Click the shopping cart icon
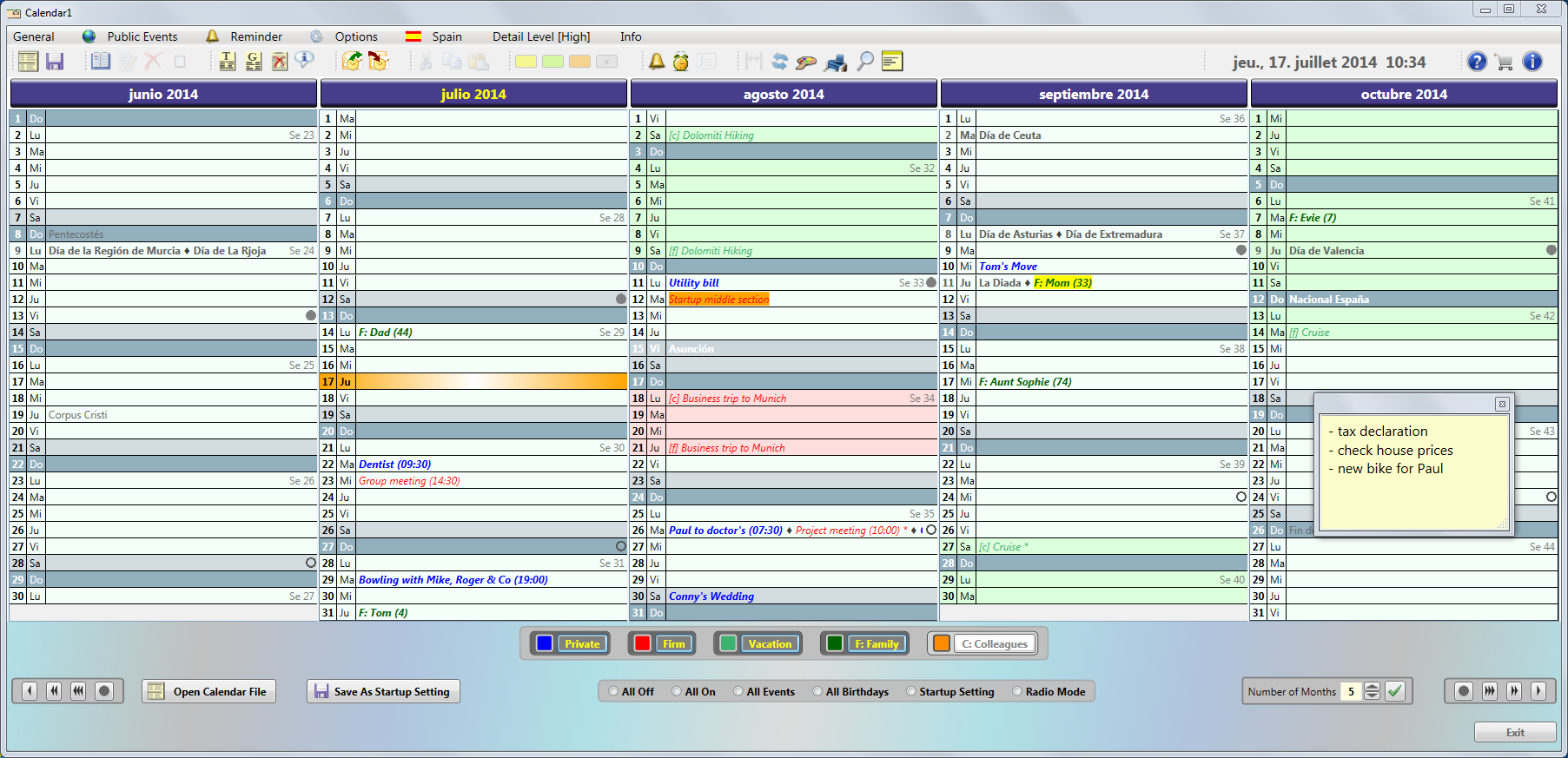The width and height of the screenshot is (1568, 758). [1505, 62]
